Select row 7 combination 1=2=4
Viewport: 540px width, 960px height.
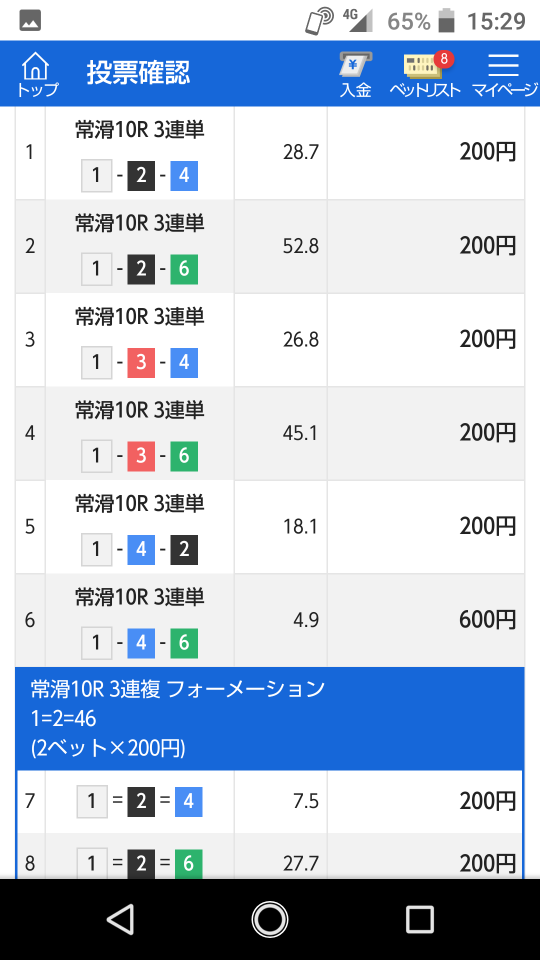click(140, 801)
